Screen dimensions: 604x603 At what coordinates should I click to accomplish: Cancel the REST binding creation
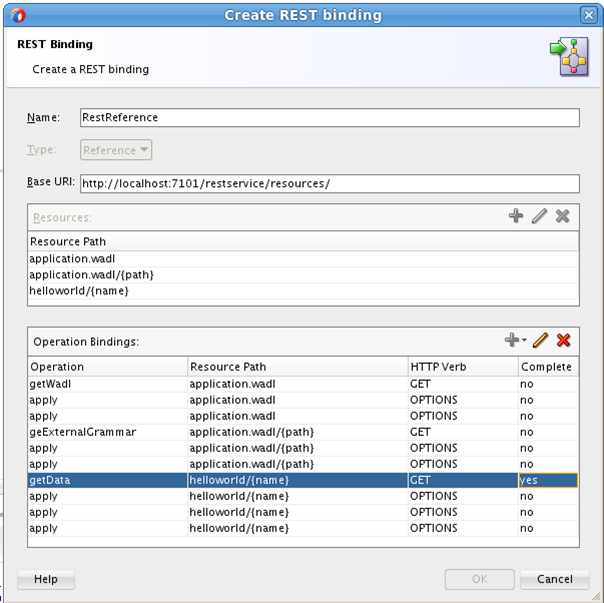(x=555, y=579)
